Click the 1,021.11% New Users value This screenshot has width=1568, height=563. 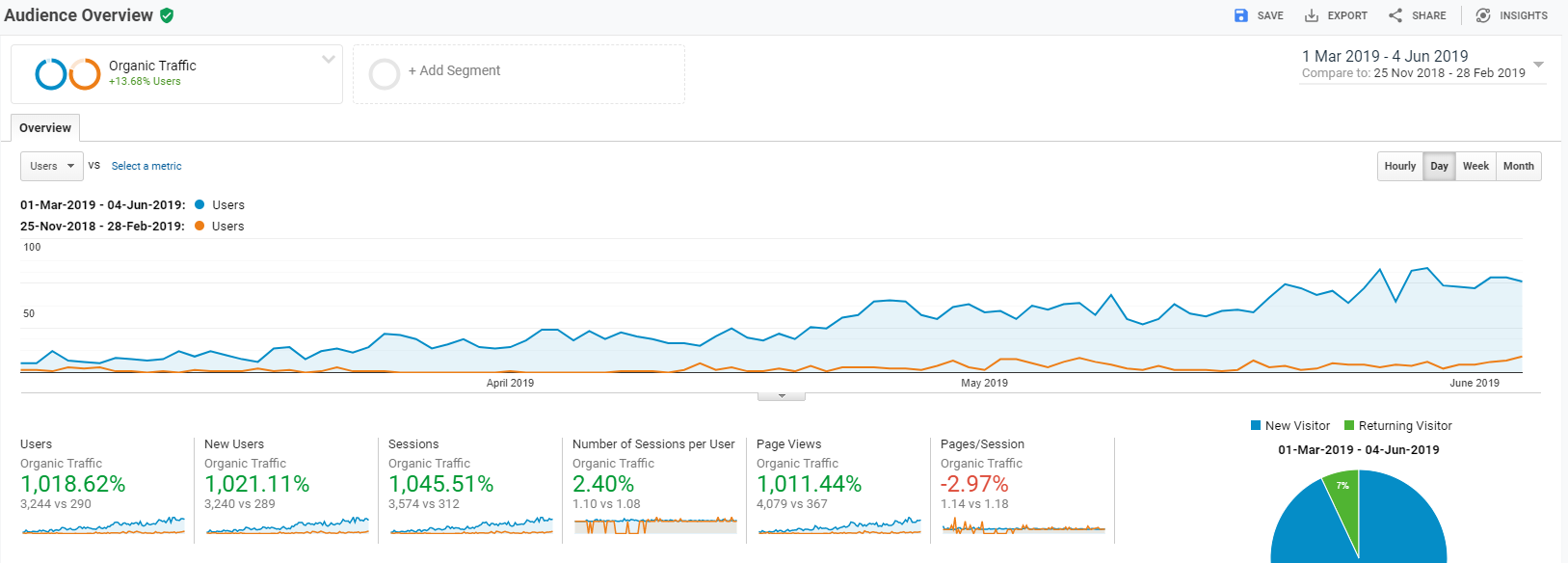pos(257,484)
